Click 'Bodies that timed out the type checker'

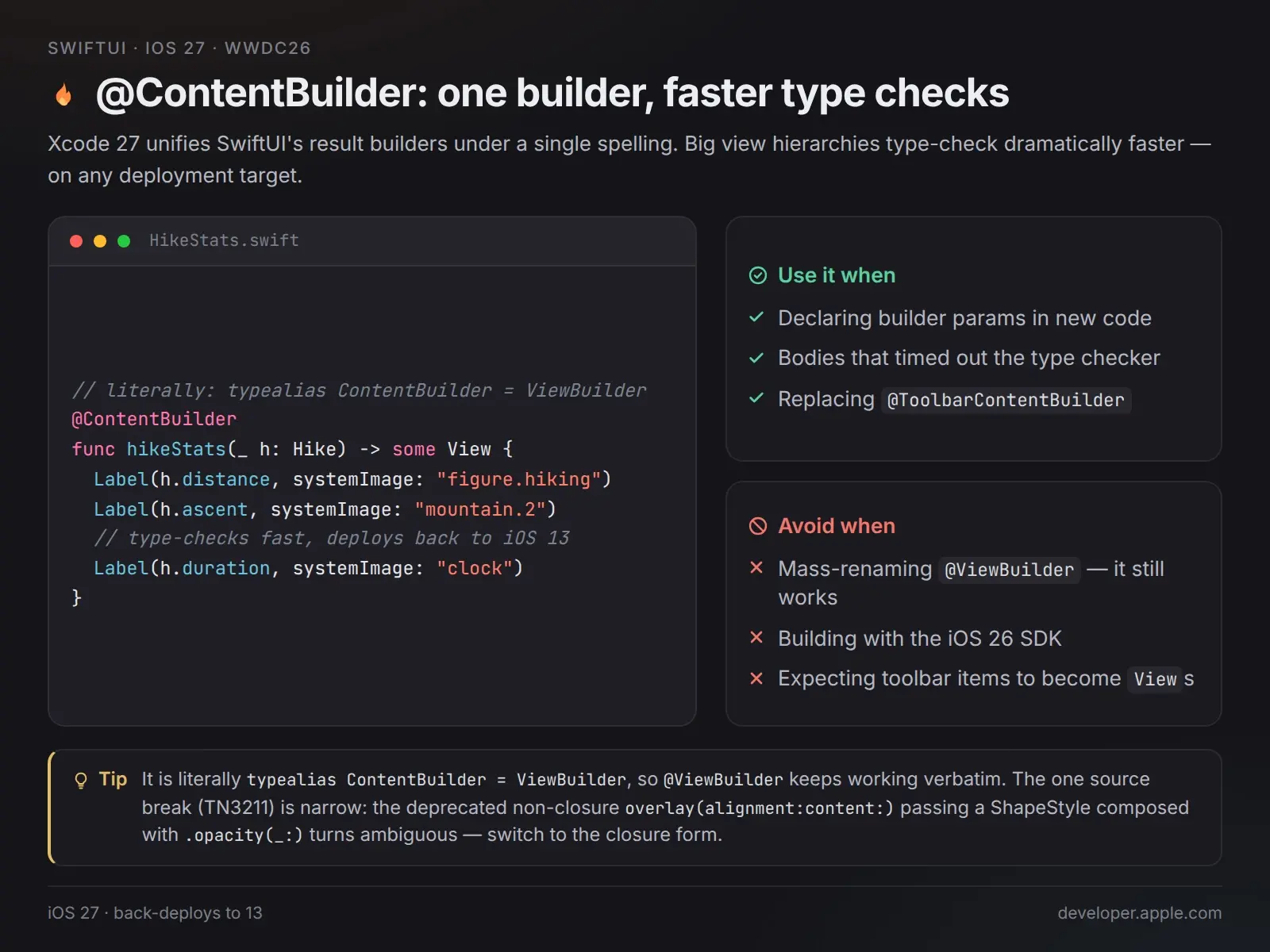(969, 358)
